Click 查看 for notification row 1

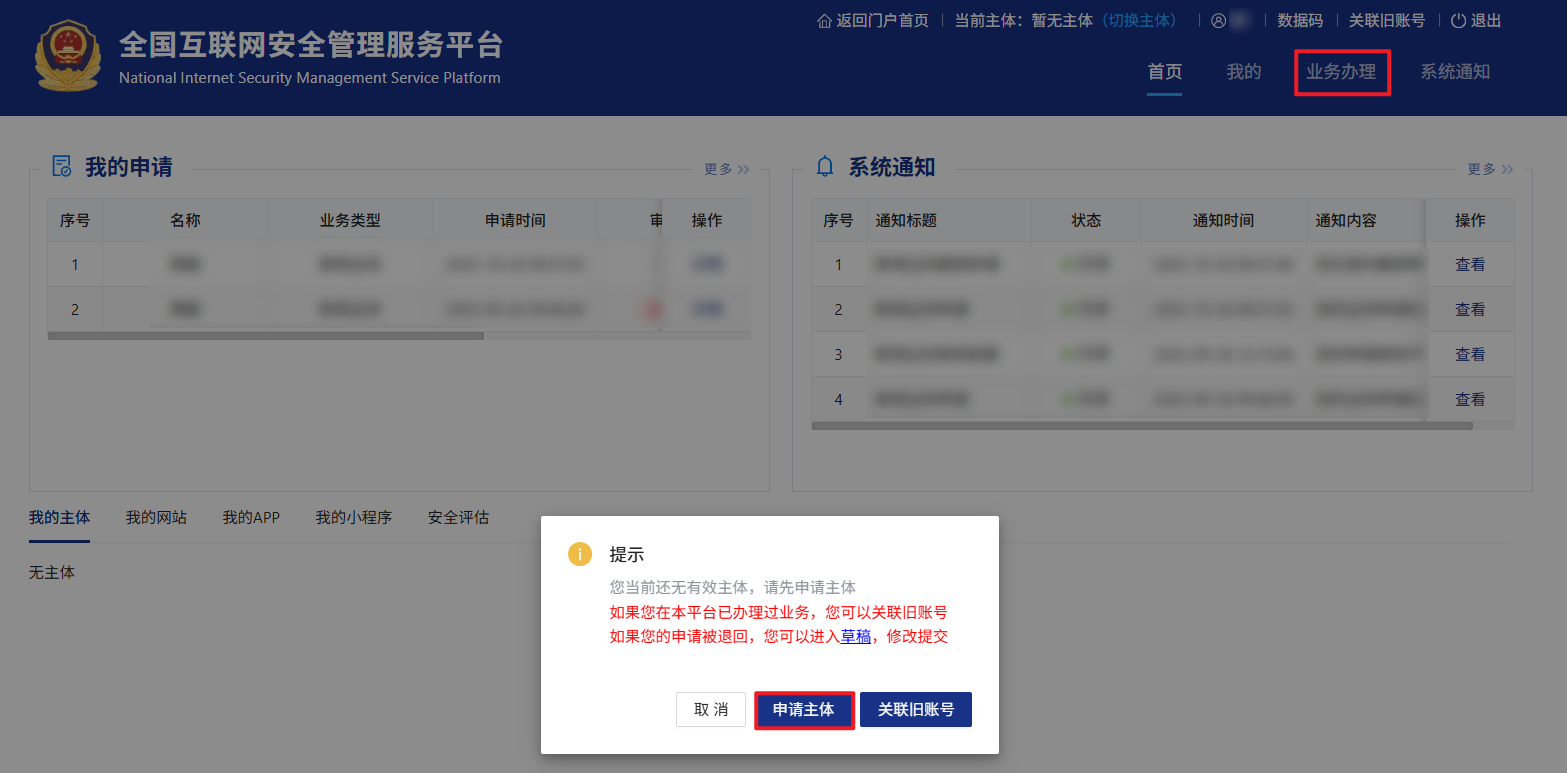coord(1470,265)
